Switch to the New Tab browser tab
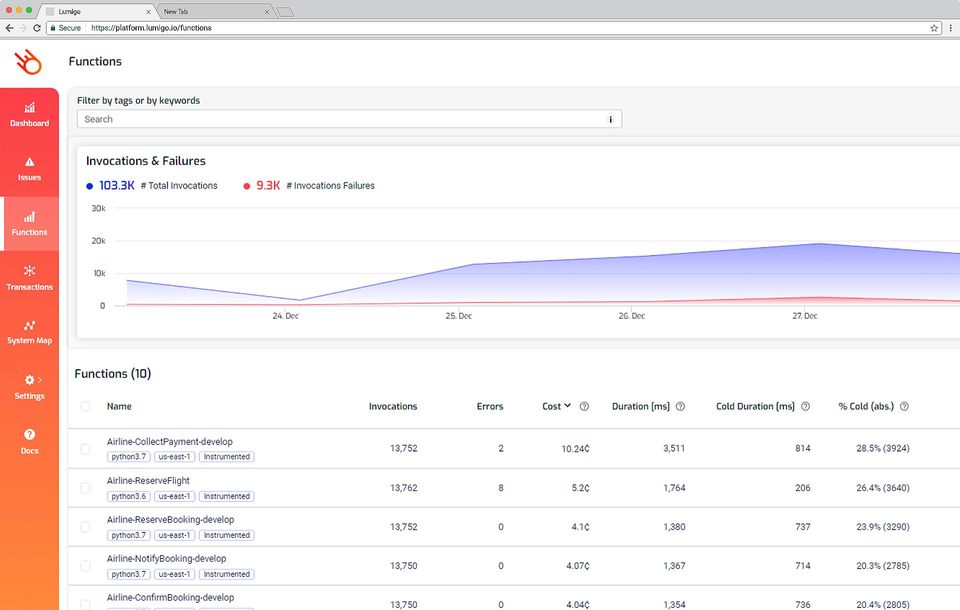Image resolution: width=960 pixels, height=610 pixels. 214,12
